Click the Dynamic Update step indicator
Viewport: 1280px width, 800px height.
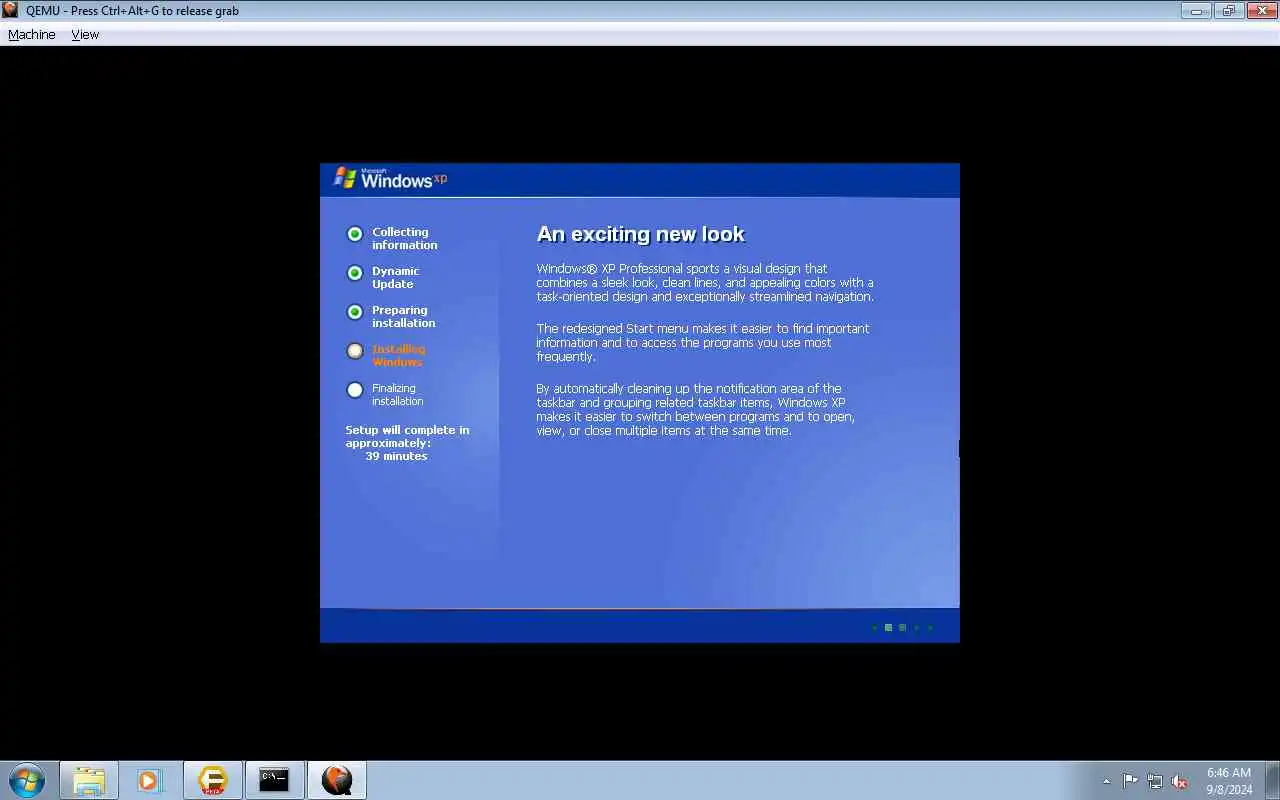click(355, 273)
